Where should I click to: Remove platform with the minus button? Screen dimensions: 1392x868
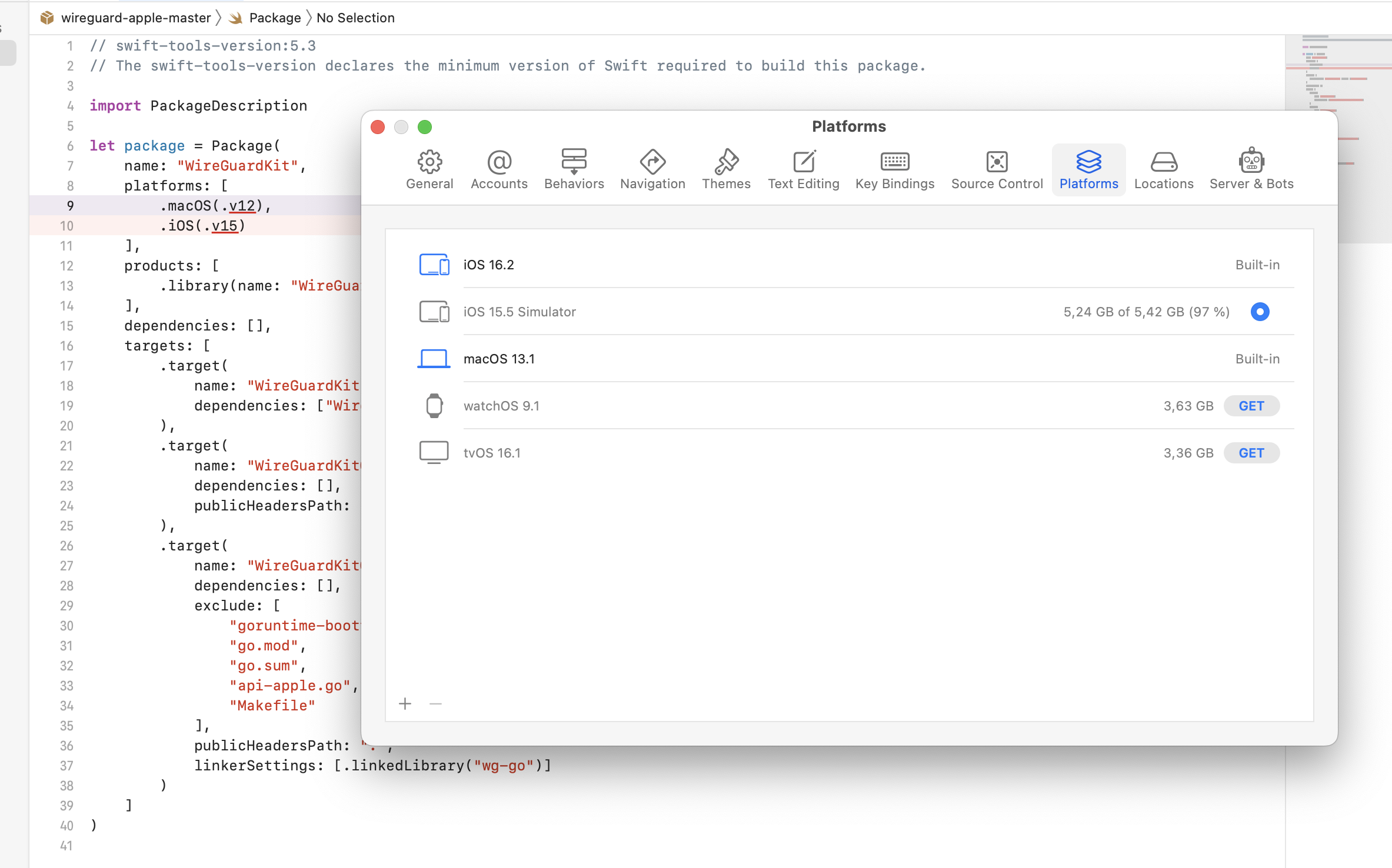435,703
